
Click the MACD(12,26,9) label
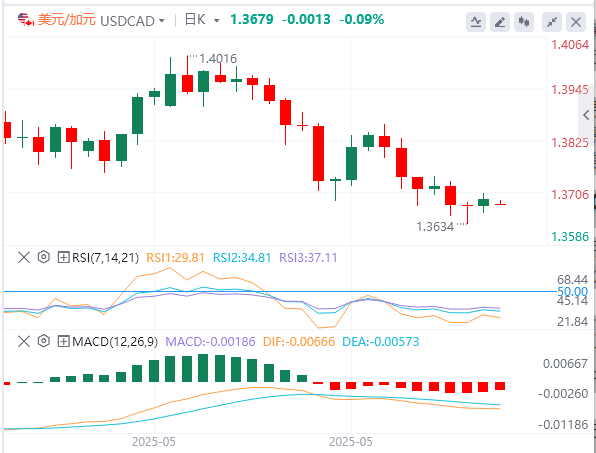(115, 341)
